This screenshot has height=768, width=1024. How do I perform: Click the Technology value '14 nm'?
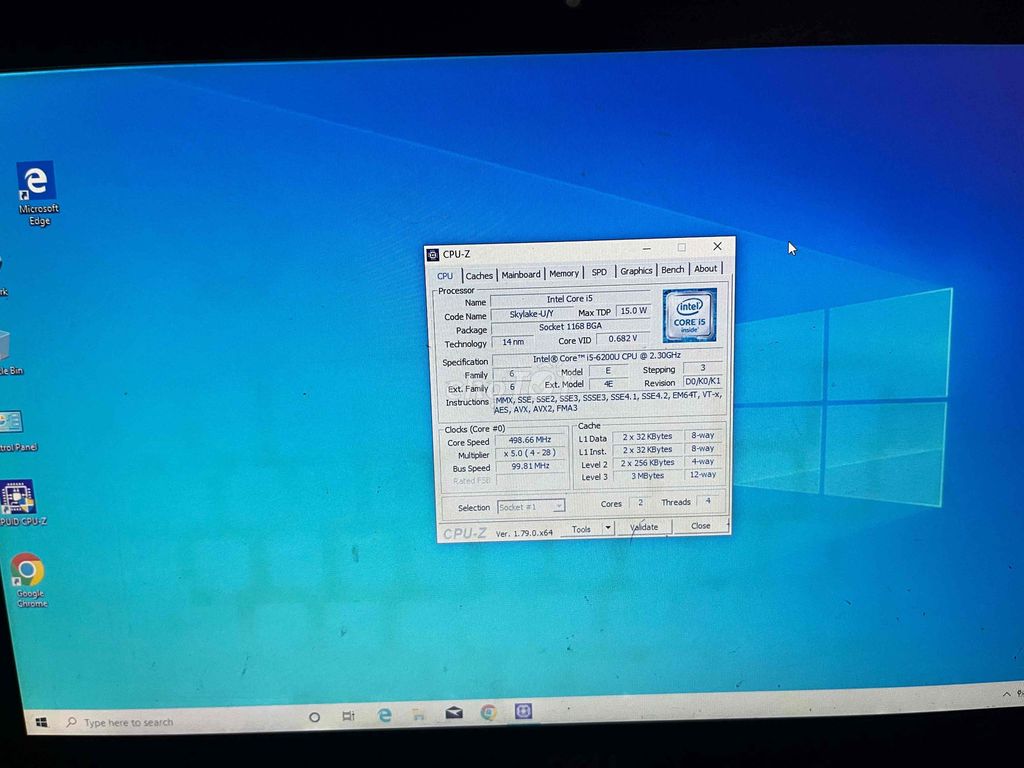[x=513, y=342]
